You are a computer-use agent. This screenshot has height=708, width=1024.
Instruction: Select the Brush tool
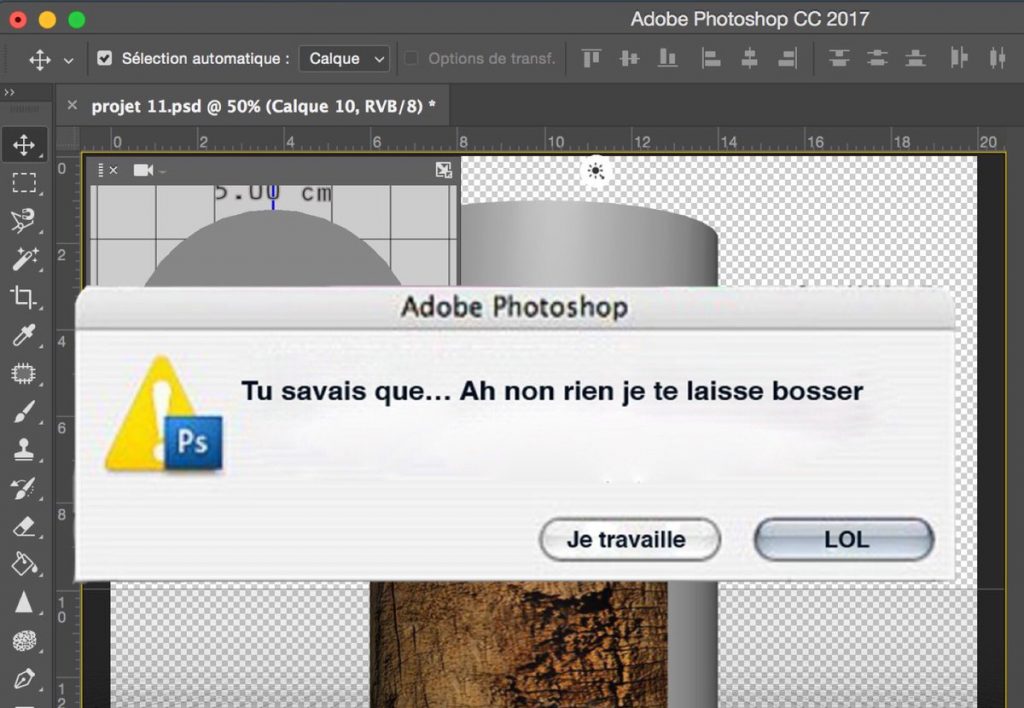[24, 411]
